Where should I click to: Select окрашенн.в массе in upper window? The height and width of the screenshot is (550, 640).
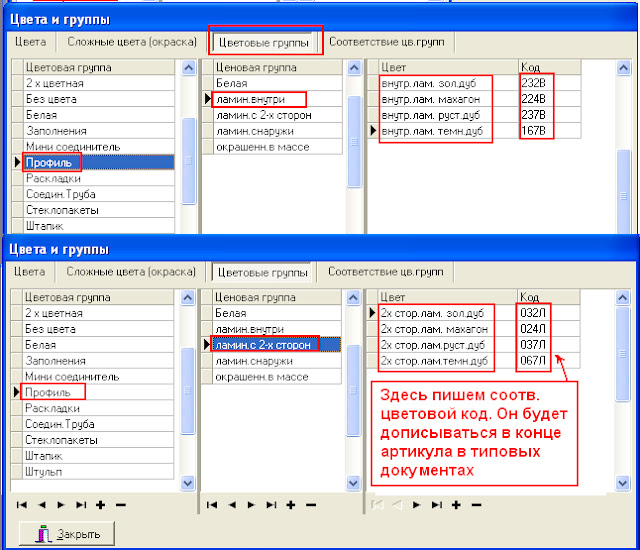coord(278,147)
